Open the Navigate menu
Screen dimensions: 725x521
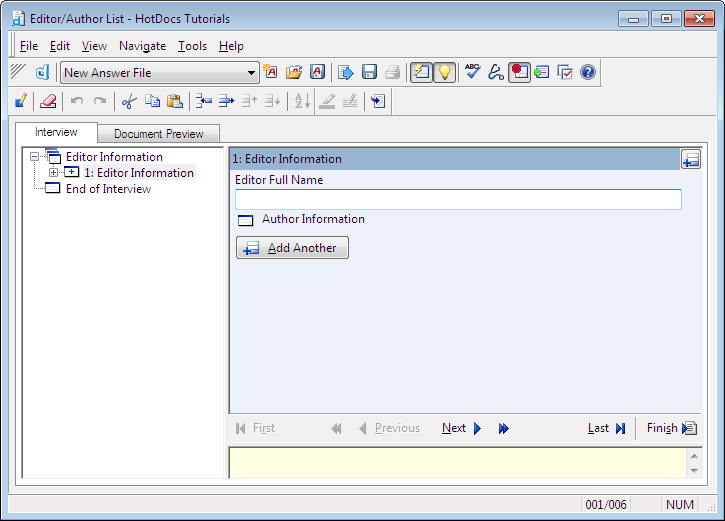coord(142,46)
